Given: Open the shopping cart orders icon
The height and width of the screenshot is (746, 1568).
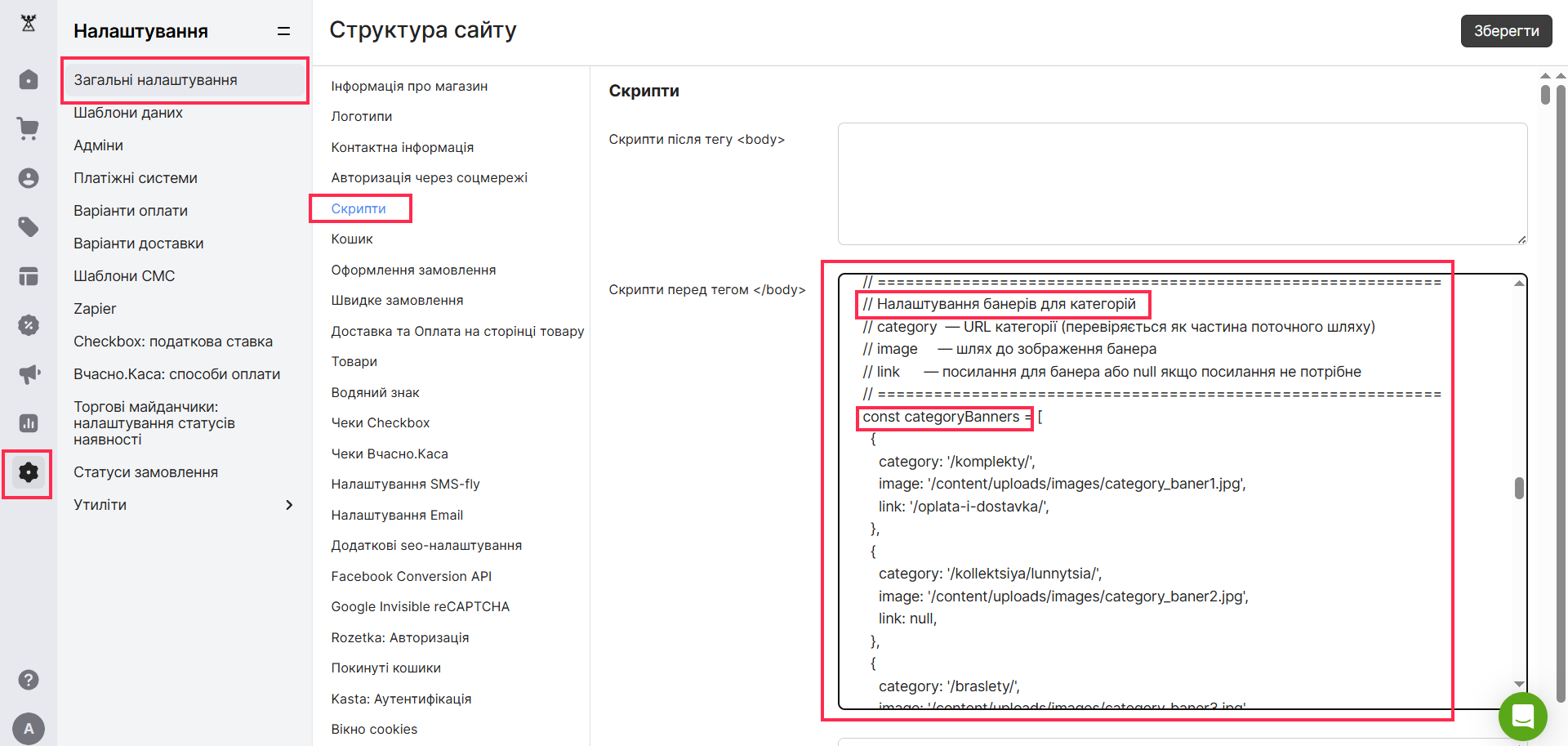Looking at the screenshot, I should [29, 128].
